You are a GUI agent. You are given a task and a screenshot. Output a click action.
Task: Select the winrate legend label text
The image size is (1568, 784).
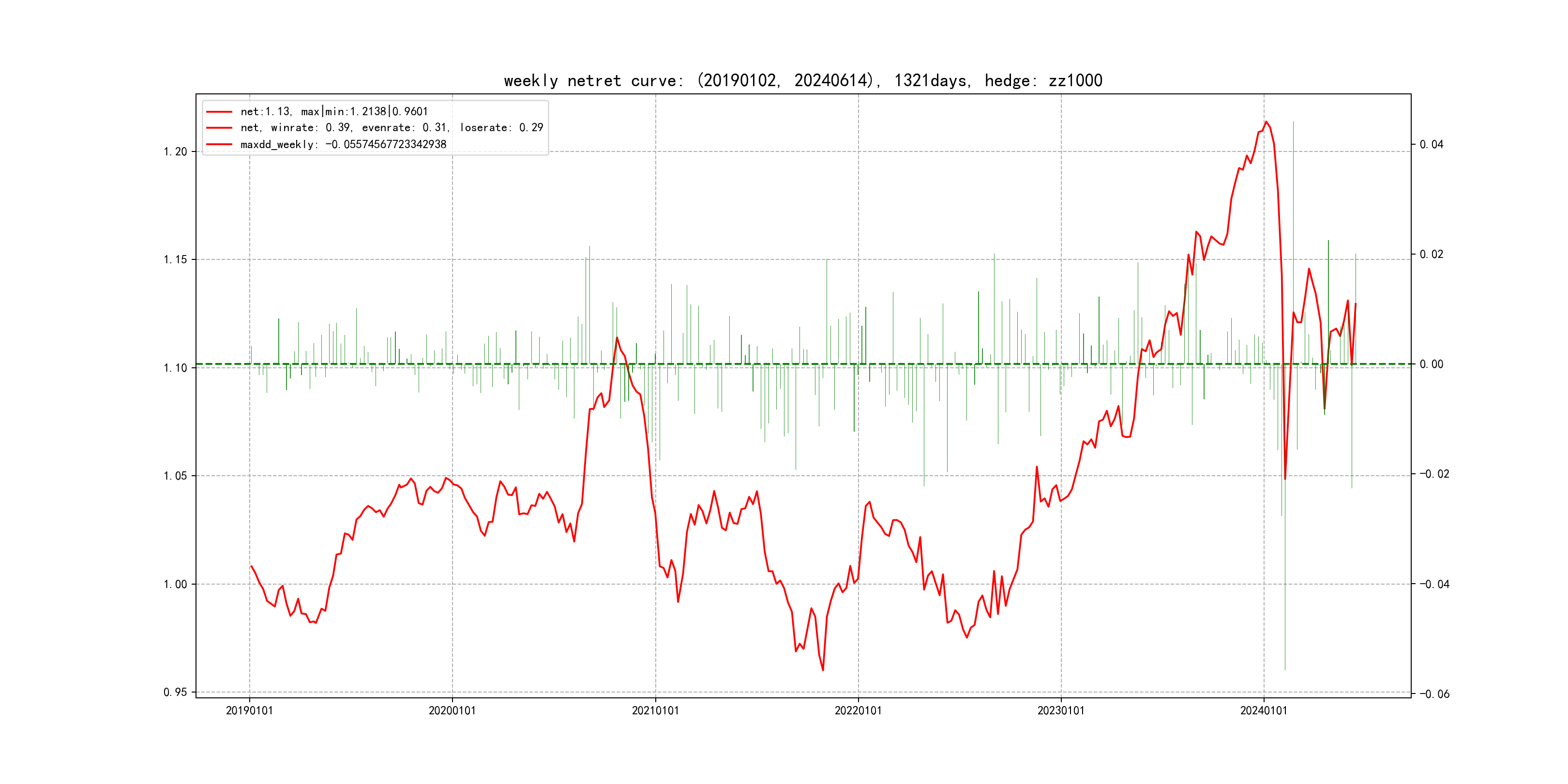[392, 128]
